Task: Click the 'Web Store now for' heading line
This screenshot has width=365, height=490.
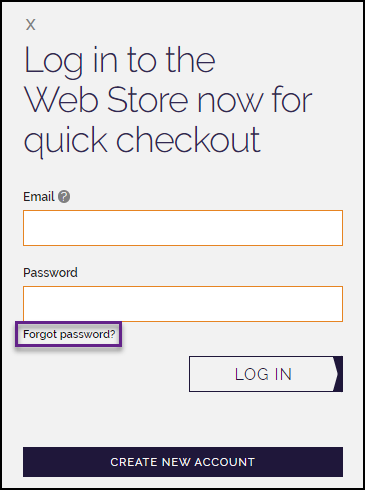Action: click(x=168, y=100)
